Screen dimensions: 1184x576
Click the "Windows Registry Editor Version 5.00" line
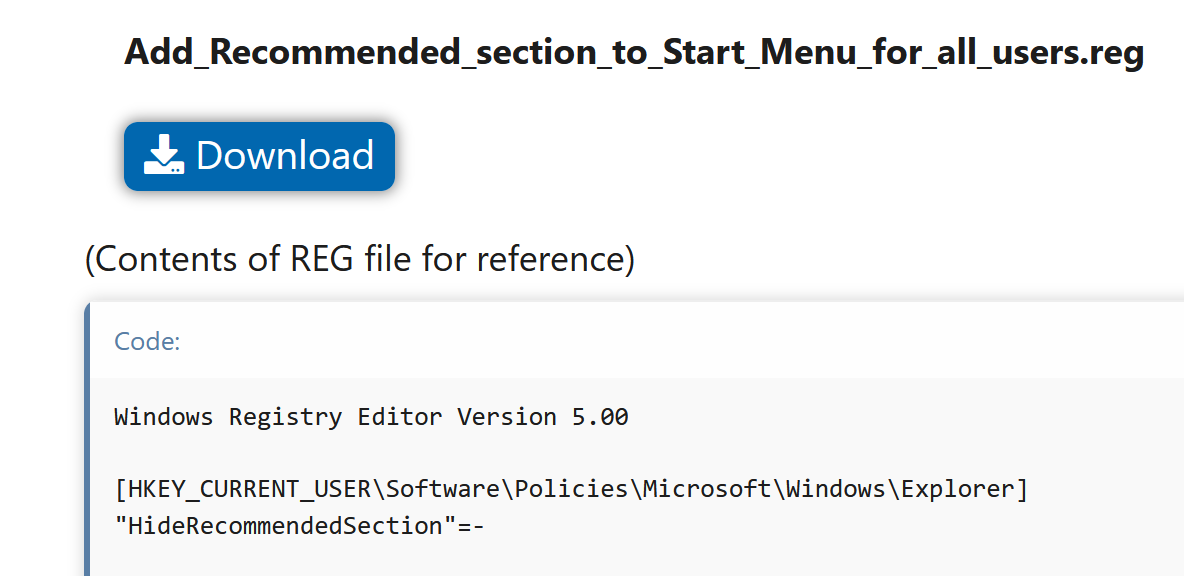pyautogui.click(x=371, y=417)
